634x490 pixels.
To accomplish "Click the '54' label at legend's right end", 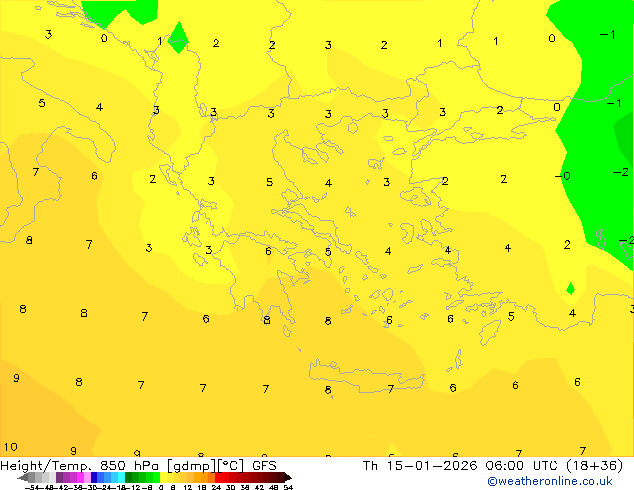I will [288, 487].
